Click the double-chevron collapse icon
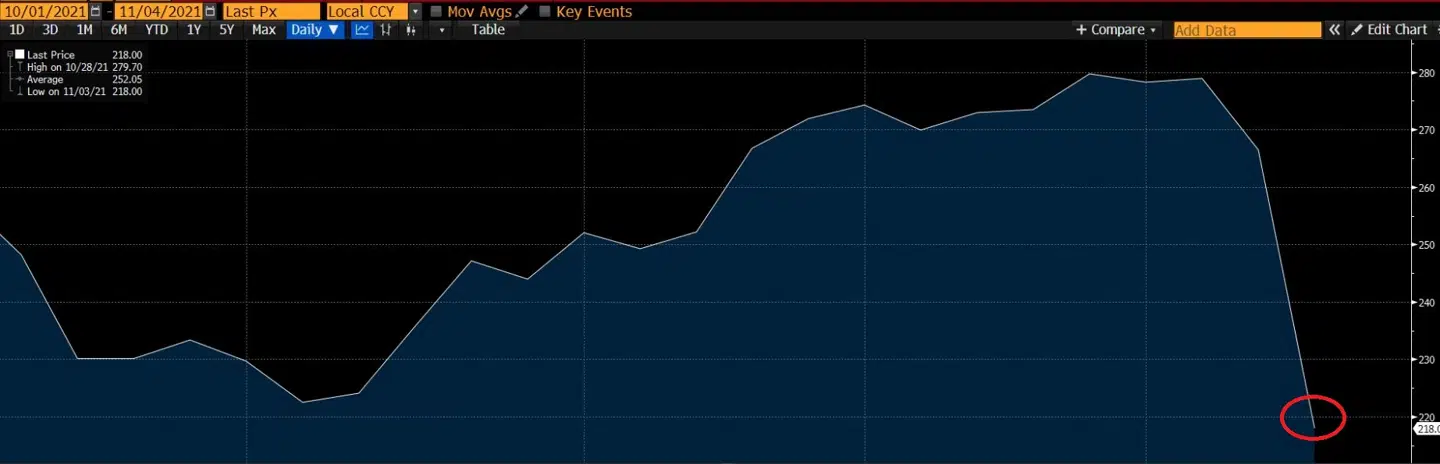 click(1334, 30)
